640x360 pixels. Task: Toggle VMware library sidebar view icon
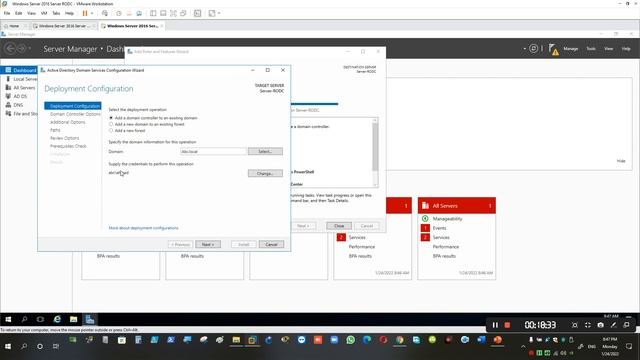click(153, 13)
